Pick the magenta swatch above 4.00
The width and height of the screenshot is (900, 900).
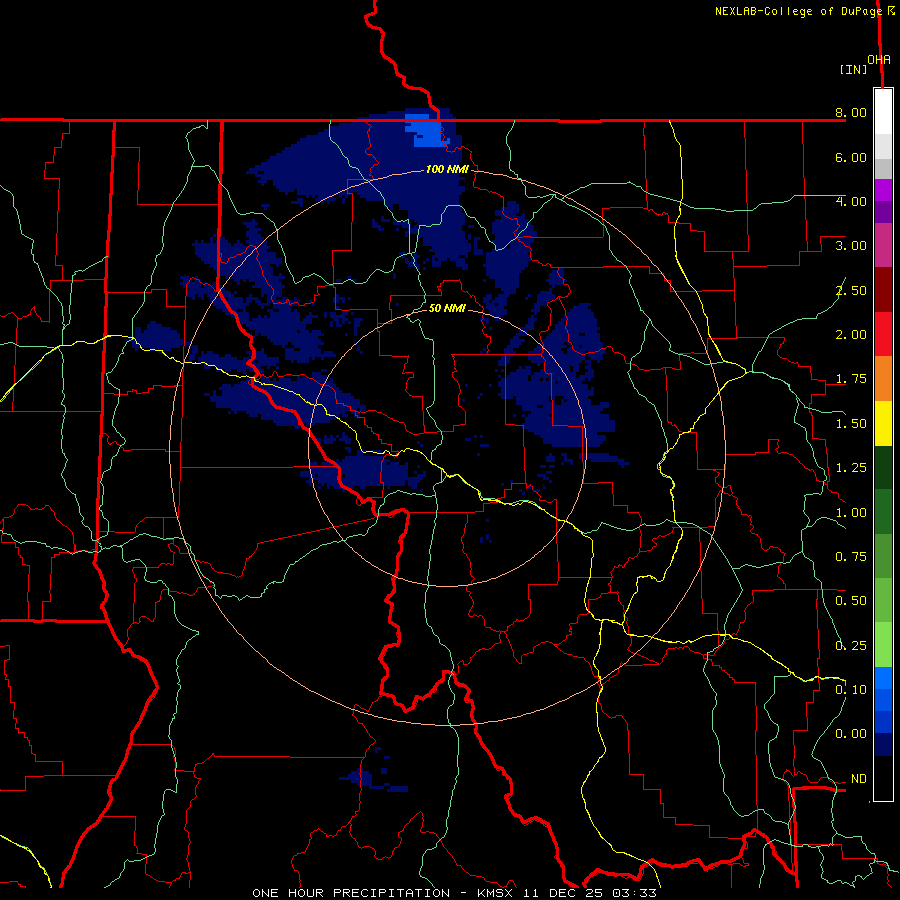pyautogui.click(x=883, y=190)
